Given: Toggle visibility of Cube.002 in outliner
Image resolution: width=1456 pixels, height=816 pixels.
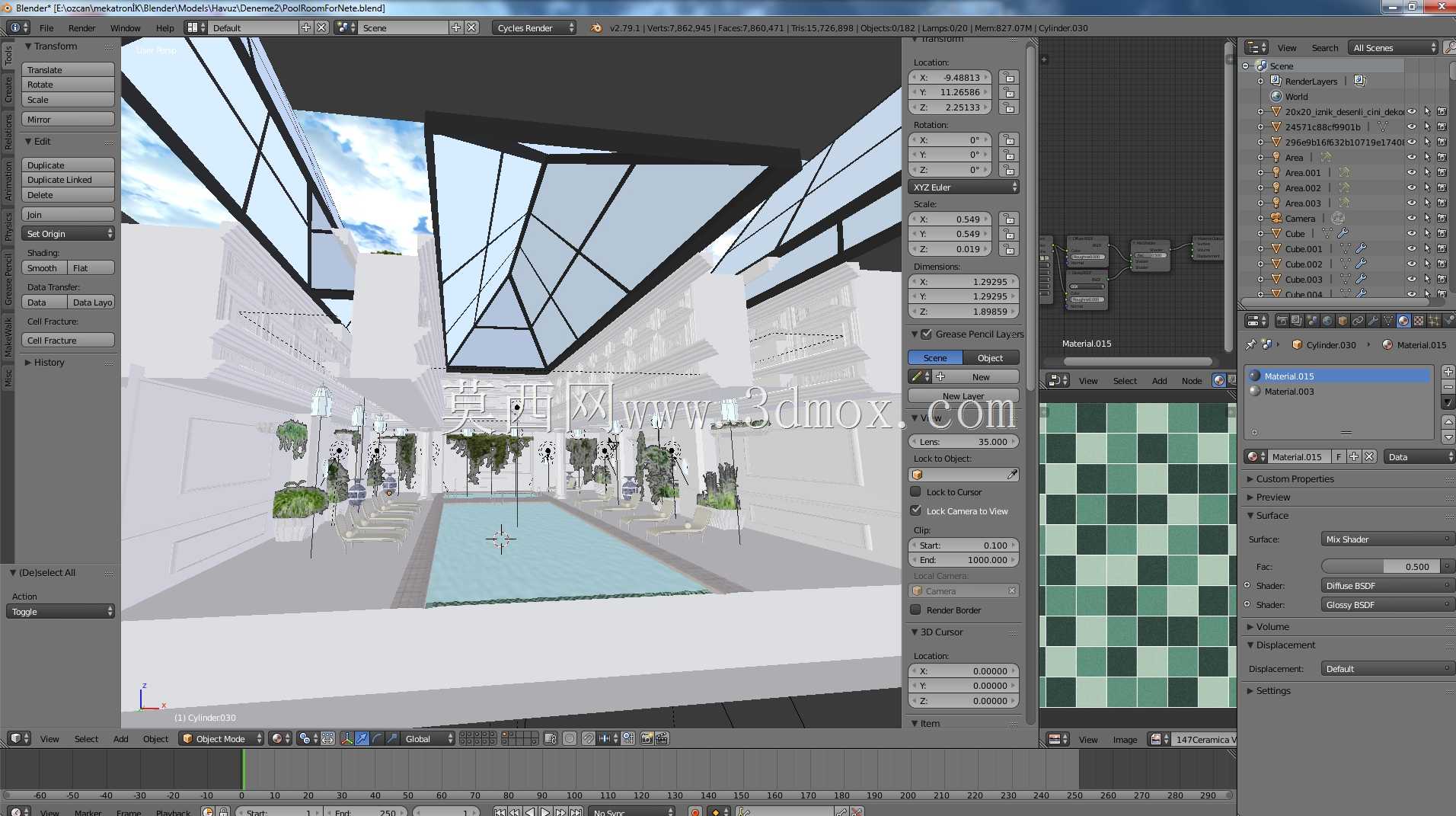Looking at the screenshot, I should click(1412, 264).
